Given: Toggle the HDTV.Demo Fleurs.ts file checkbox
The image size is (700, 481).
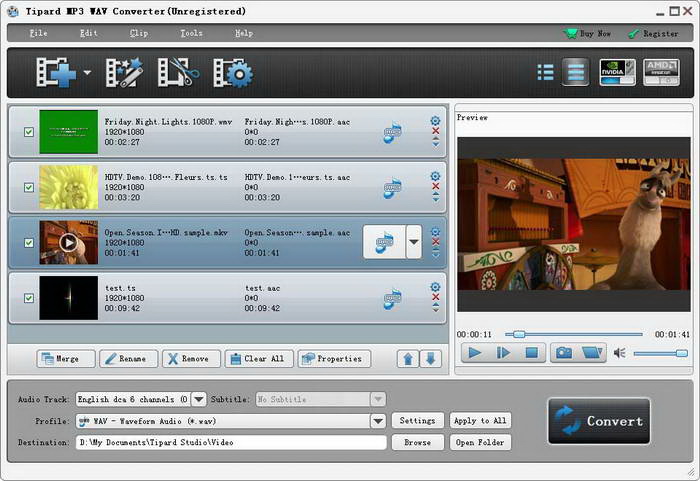Looking at the screenshot, I should coord(28,185).
